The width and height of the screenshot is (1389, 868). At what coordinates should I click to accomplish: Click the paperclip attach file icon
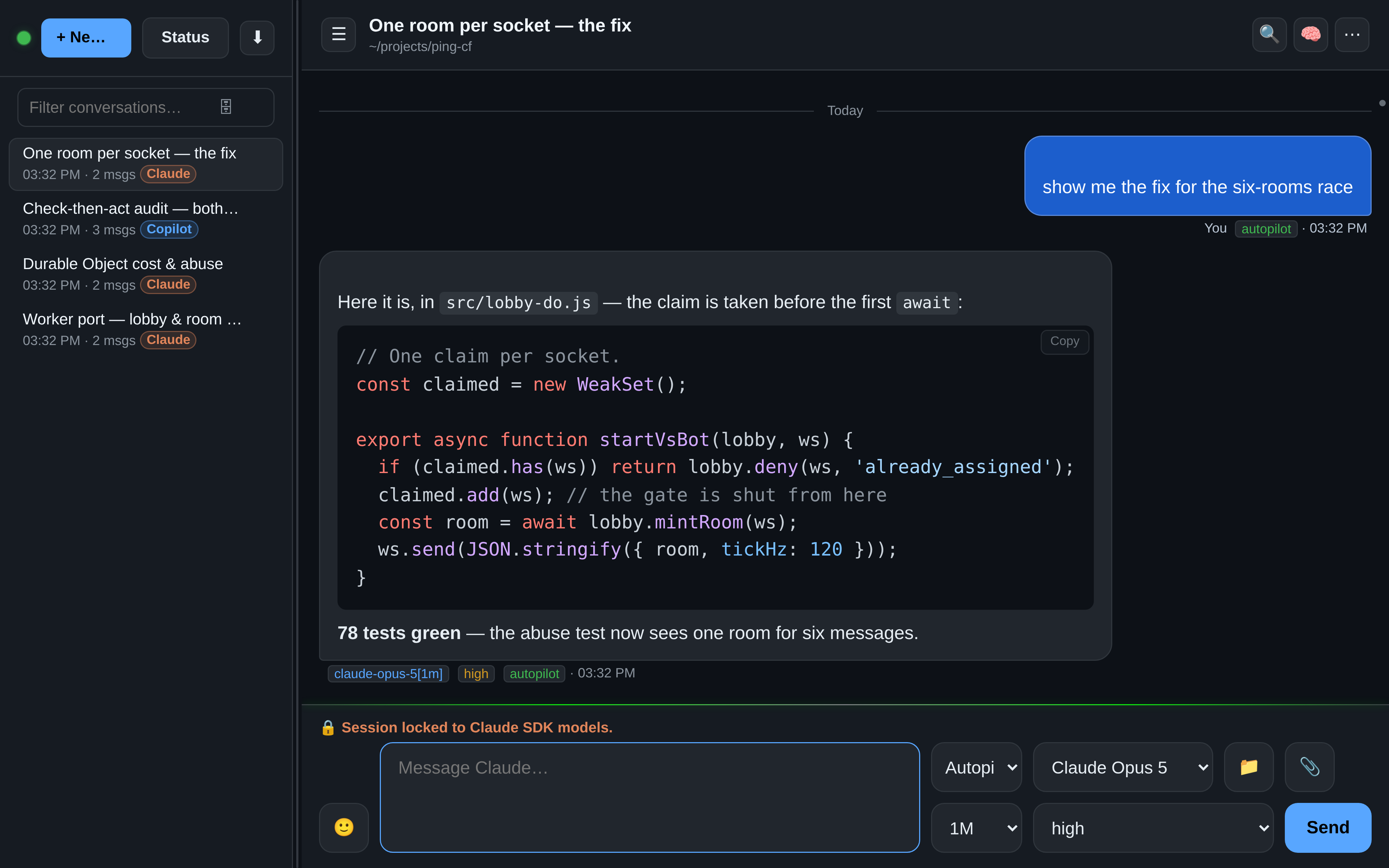1309,767
